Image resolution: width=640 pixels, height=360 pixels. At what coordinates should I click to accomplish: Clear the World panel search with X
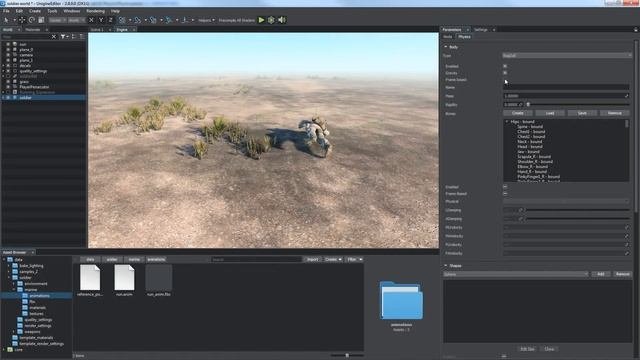tap(54, 37)
